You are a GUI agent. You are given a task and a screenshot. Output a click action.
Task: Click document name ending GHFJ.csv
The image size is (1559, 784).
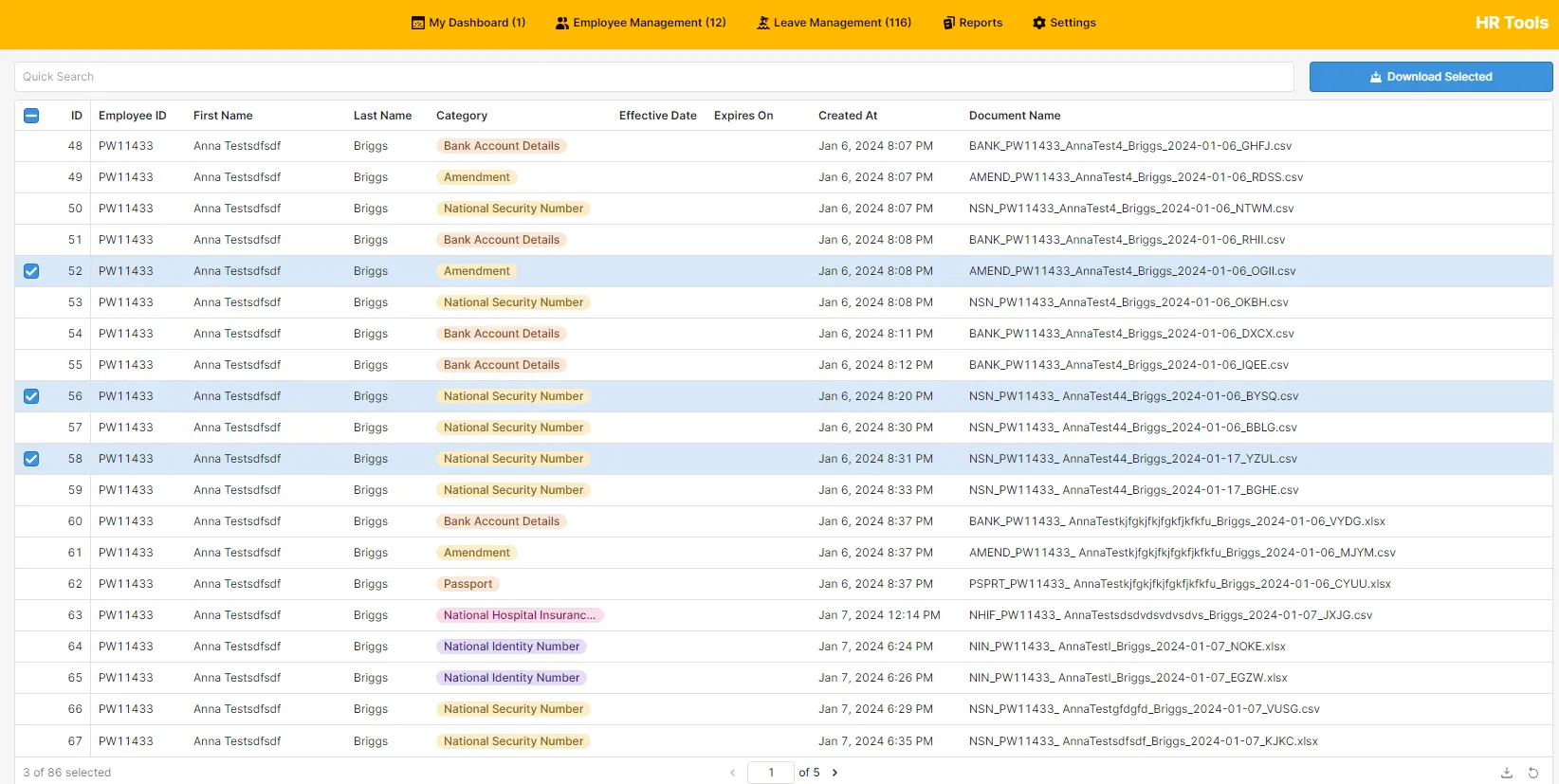(1130, 146)
